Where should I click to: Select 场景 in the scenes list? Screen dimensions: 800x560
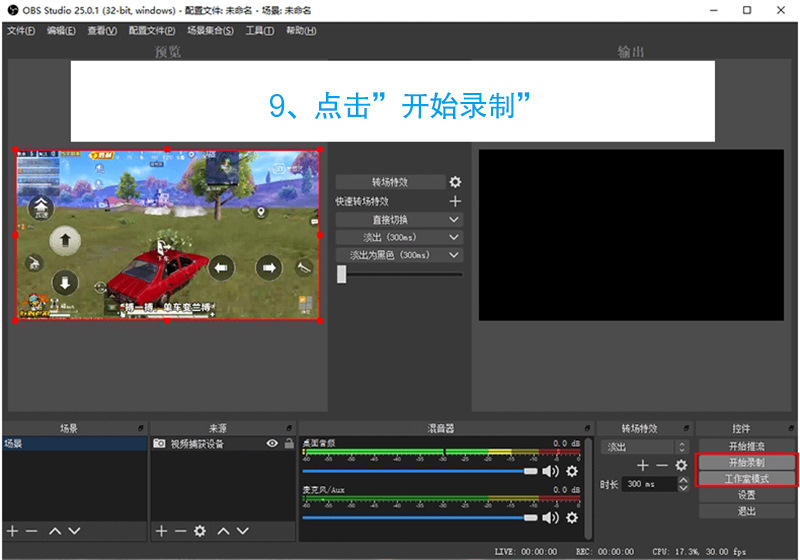(x=74, y=444)
